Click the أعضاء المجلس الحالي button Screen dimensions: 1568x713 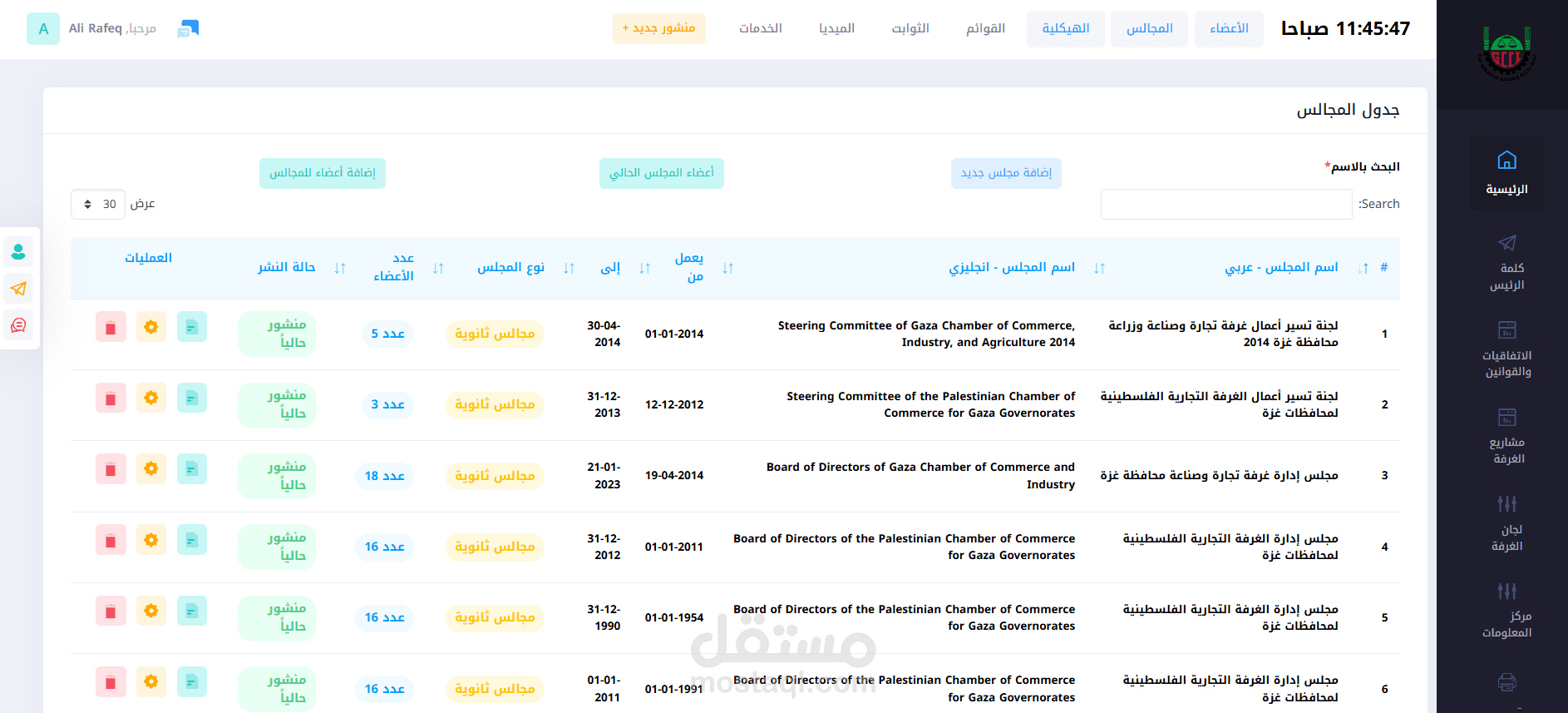pyautogui.click(x=662, y=173)
